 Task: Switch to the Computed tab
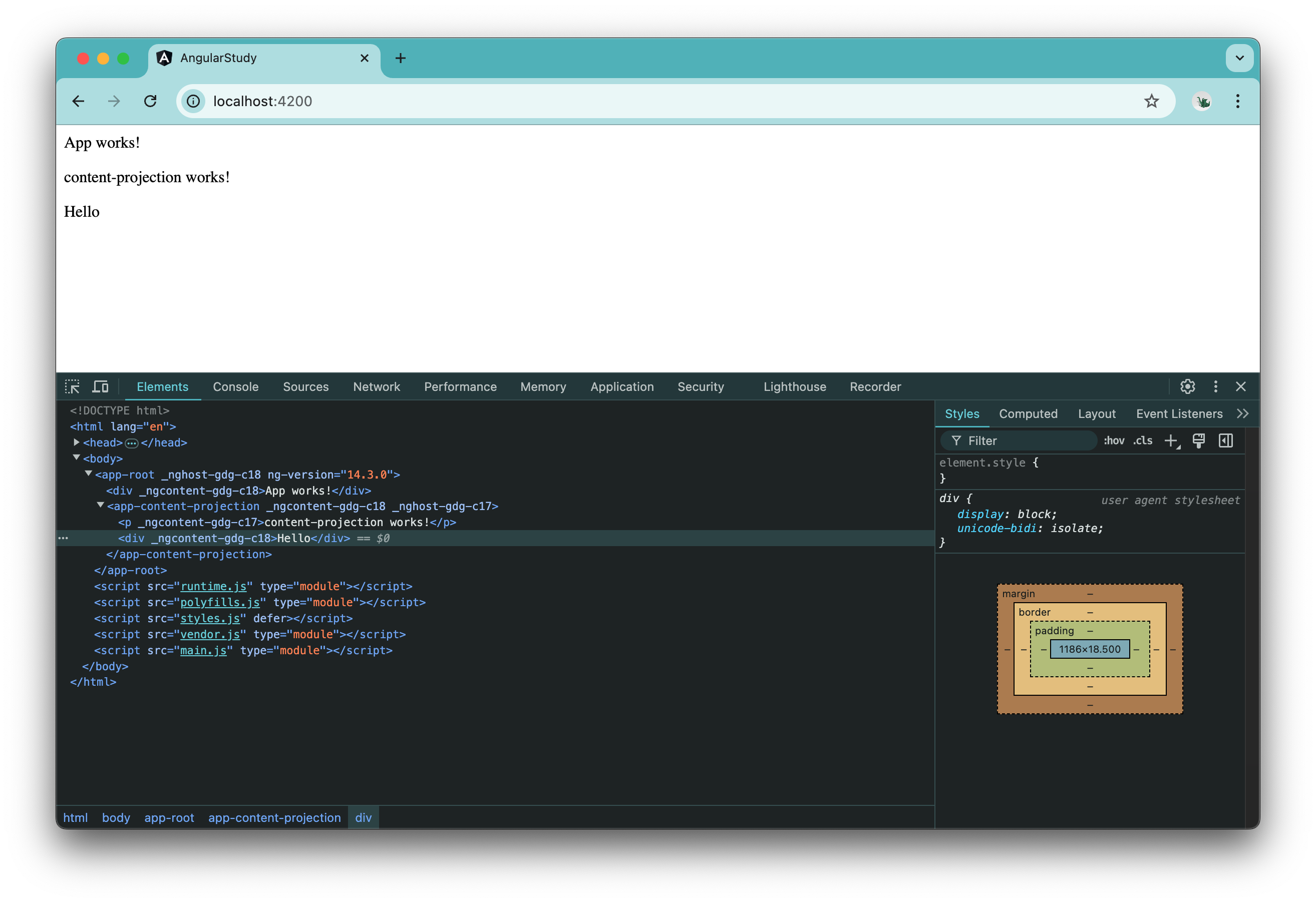pyautogui.click(x=1029, y=413)
